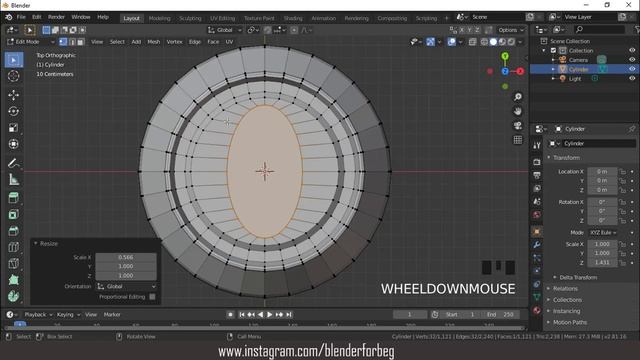Select the Annotate tool
This screenshot has height=360, width=640.
pos(13,163)
